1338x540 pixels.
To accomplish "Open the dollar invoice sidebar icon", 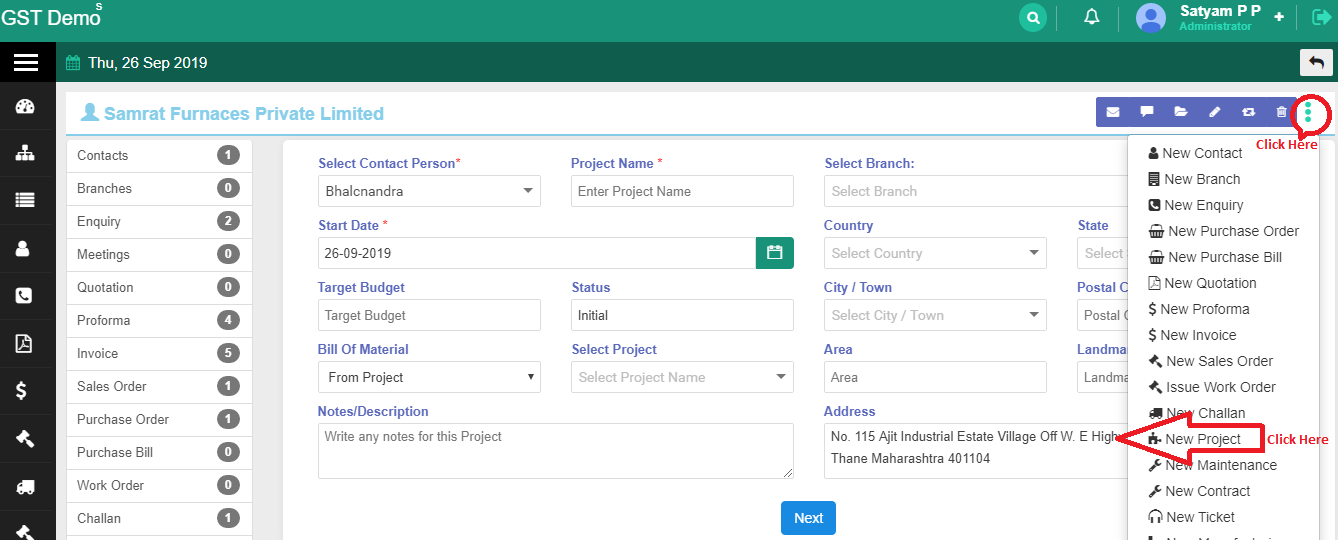I will point(22,390).
